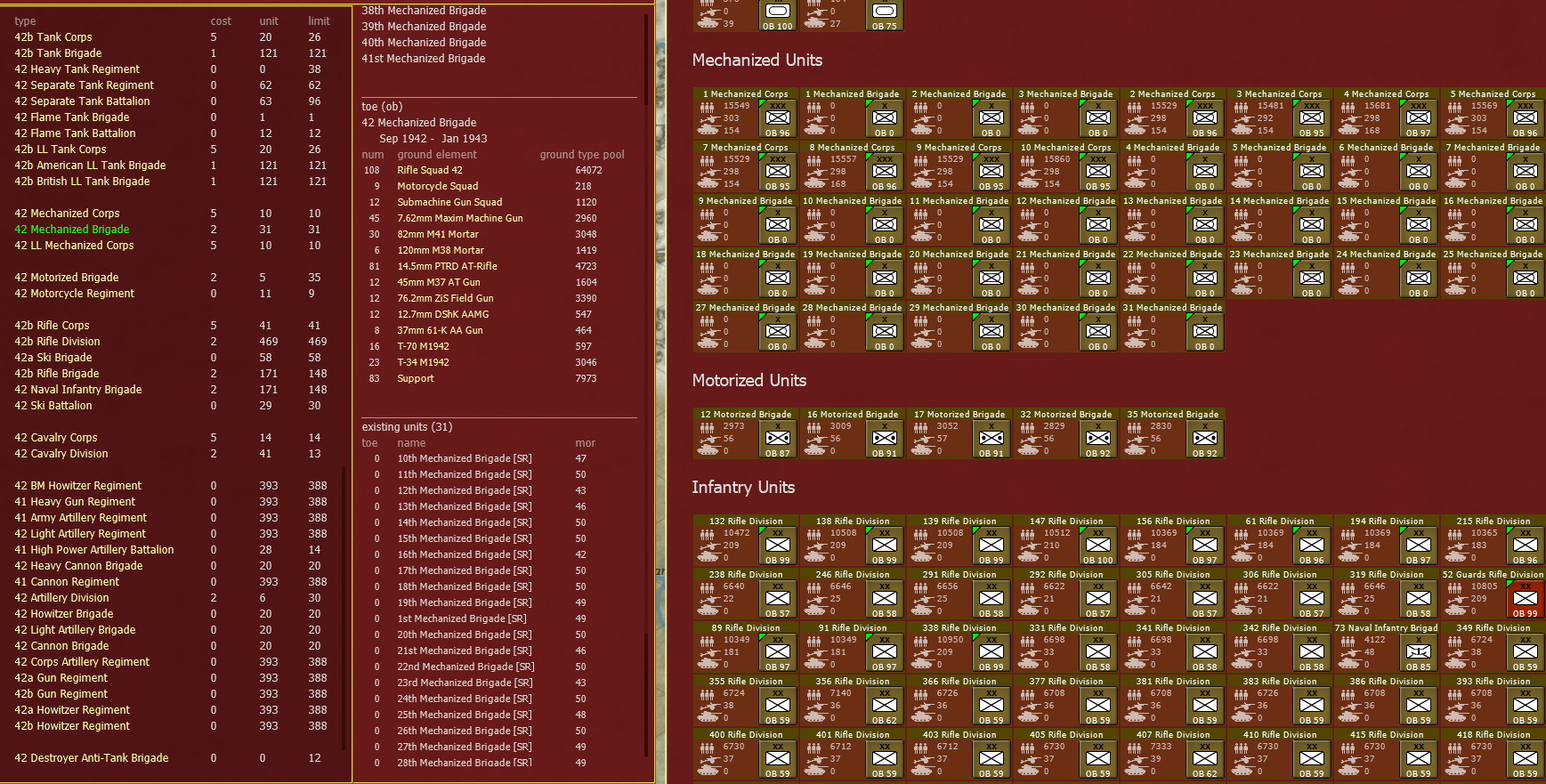
Task: Click the 338 Rifle Division infantry symbol
Action: click(x=992, y=652)
